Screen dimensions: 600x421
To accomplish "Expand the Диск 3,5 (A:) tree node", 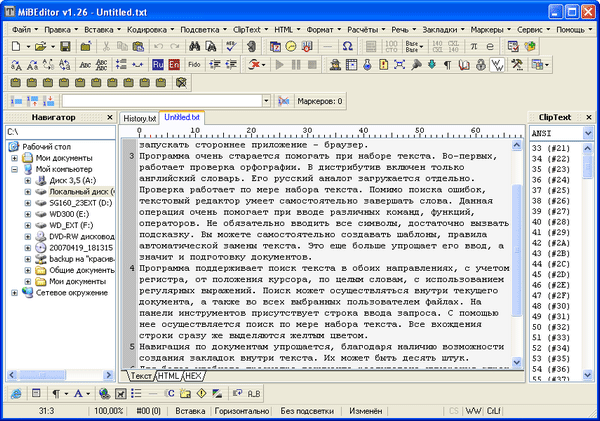I will [28, 180].
